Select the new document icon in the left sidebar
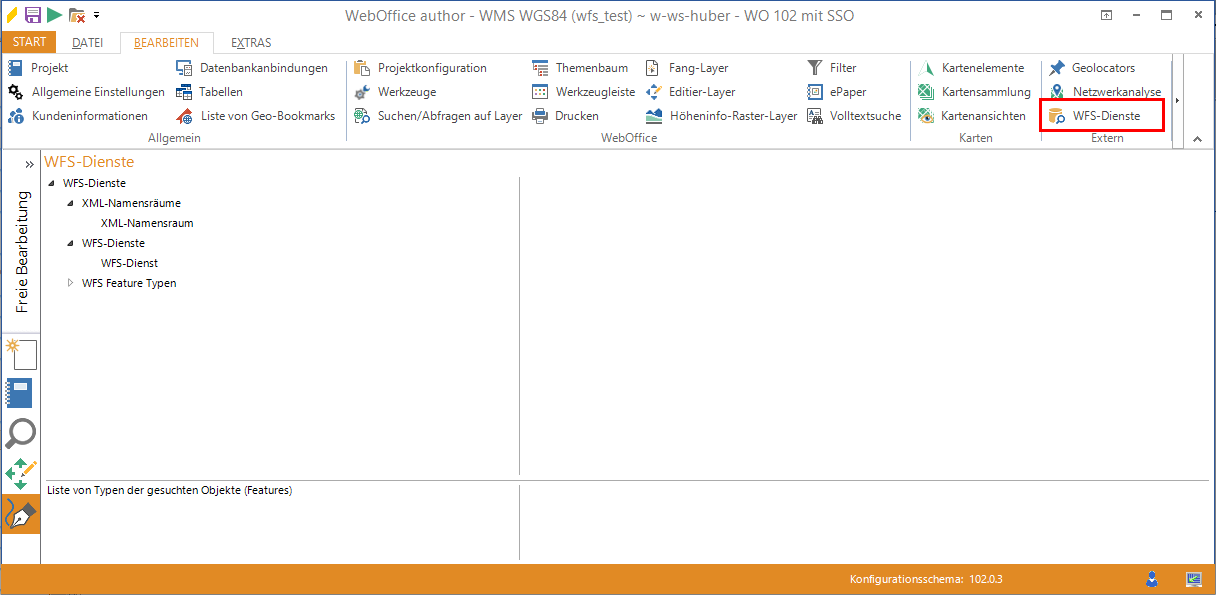The height and width of the screenshot is (595, 1216). (21, 354)
